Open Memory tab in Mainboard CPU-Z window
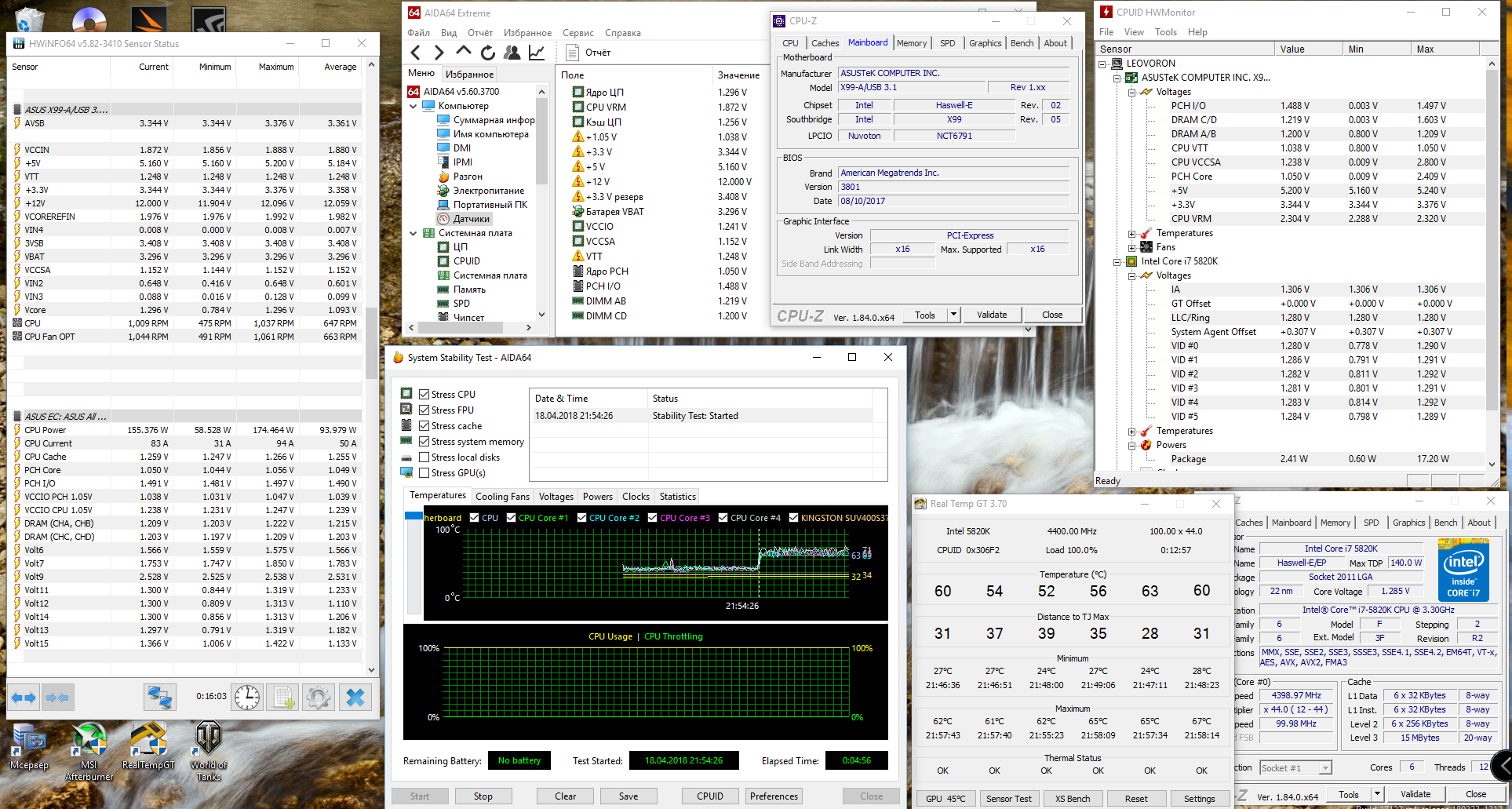 (912, 43)
